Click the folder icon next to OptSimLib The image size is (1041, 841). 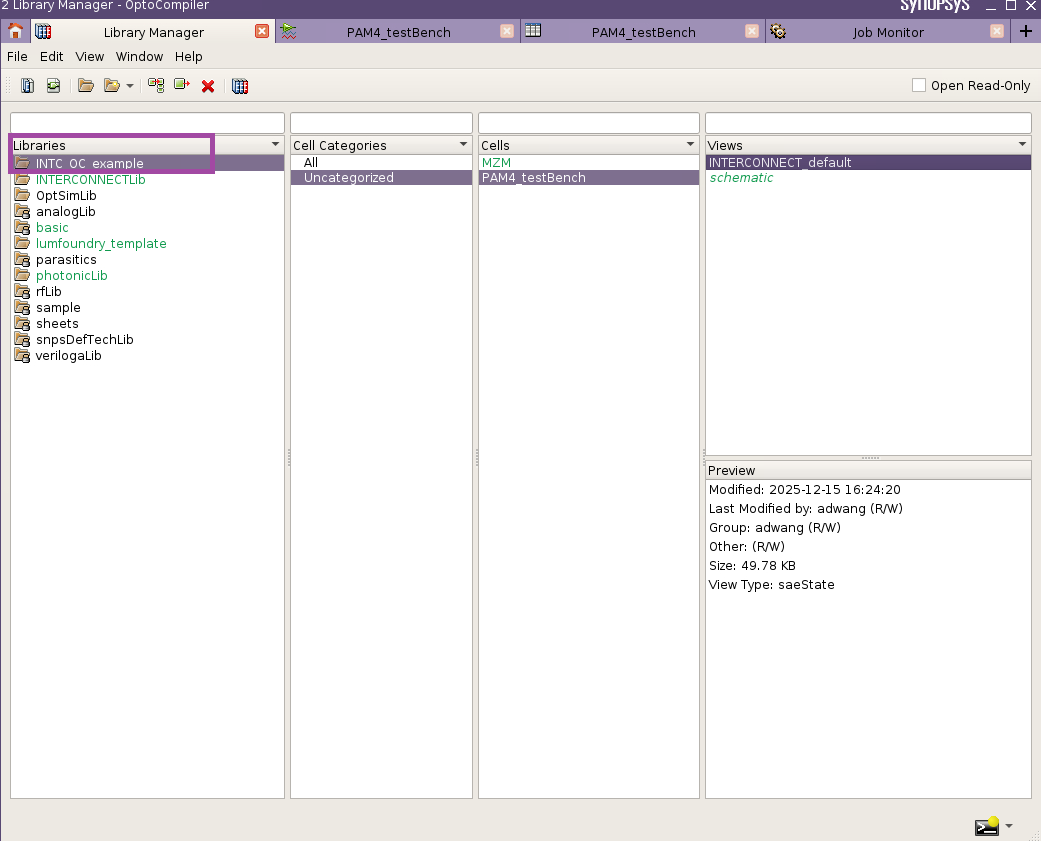tap(22, 195)
